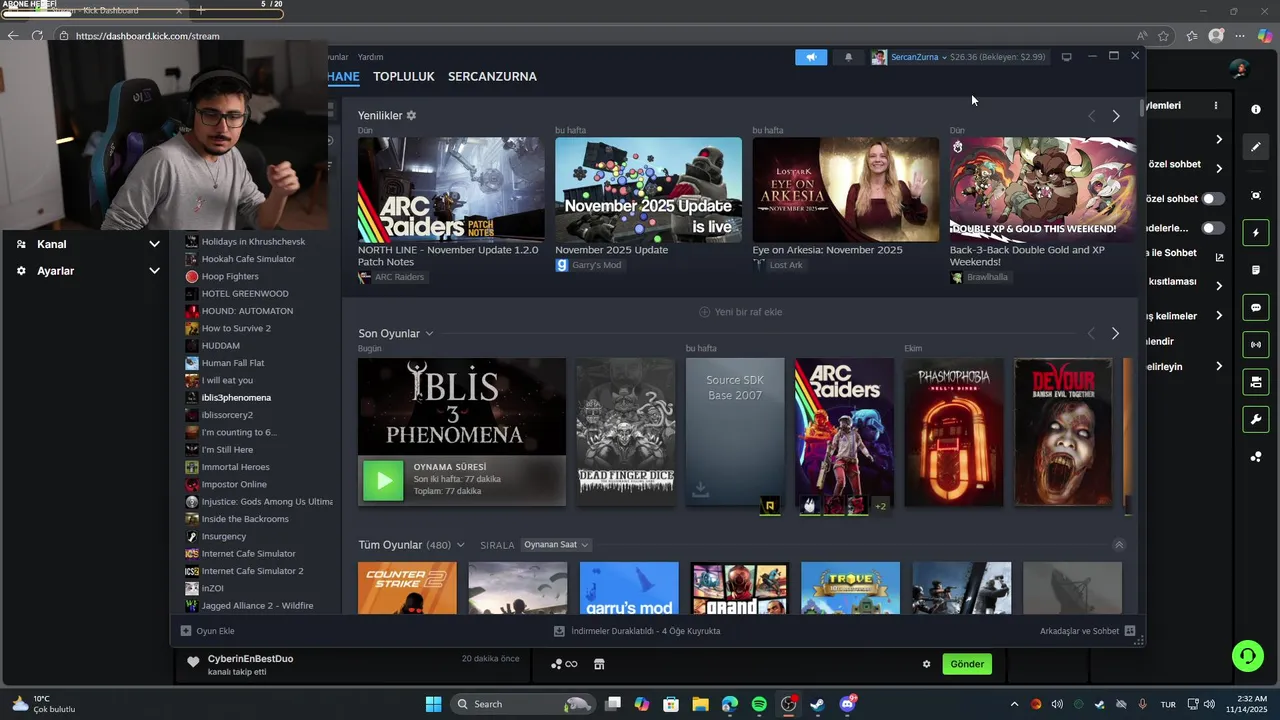The image size is (1280, 720).
Task: Click the Oyun Ekle plus icon
Action: tap(186, 631)
